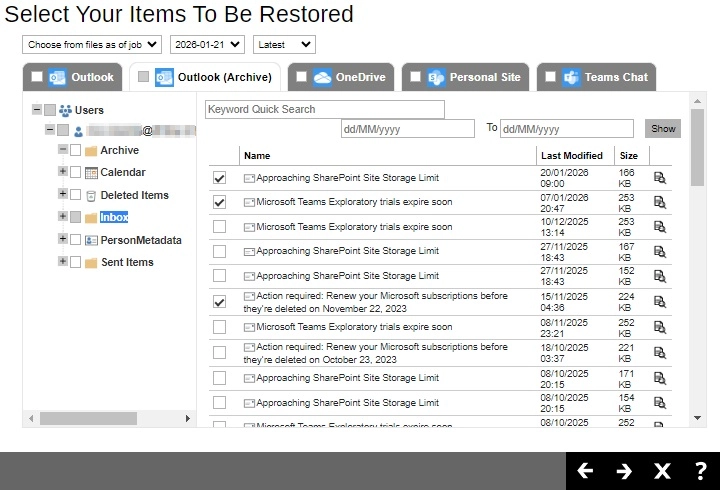The image size is (720, 490).
Task: Preview the email dated 15/11/2025
Action: [x=660, y=302]
